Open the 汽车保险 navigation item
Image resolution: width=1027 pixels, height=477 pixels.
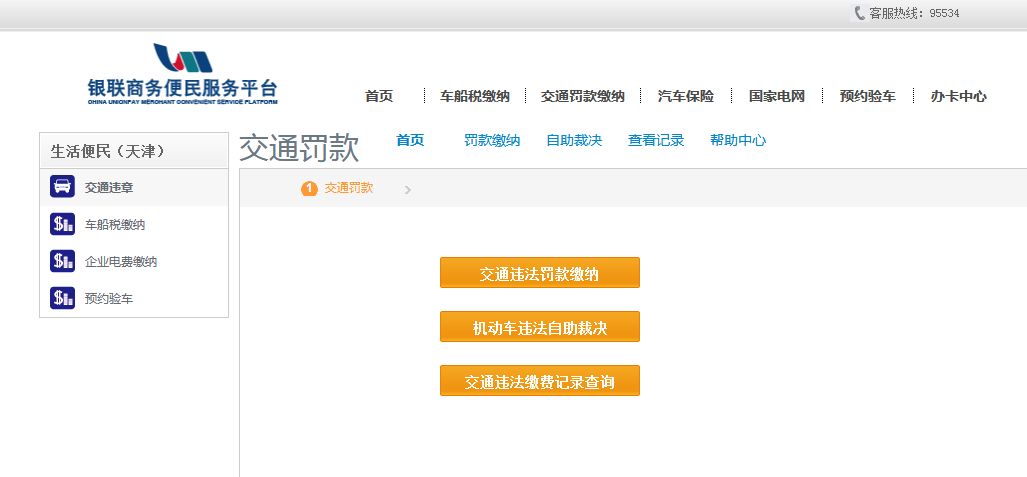click(686, 96)
